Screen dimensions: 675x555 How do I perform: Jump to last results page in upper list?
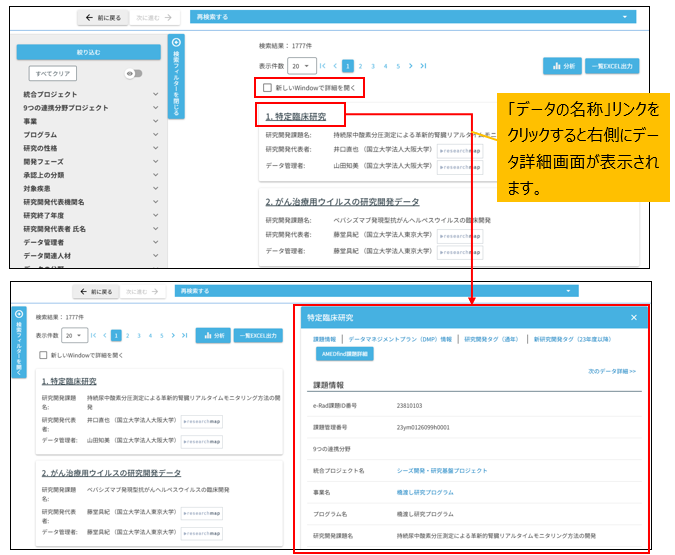click(x=423, y=65)
